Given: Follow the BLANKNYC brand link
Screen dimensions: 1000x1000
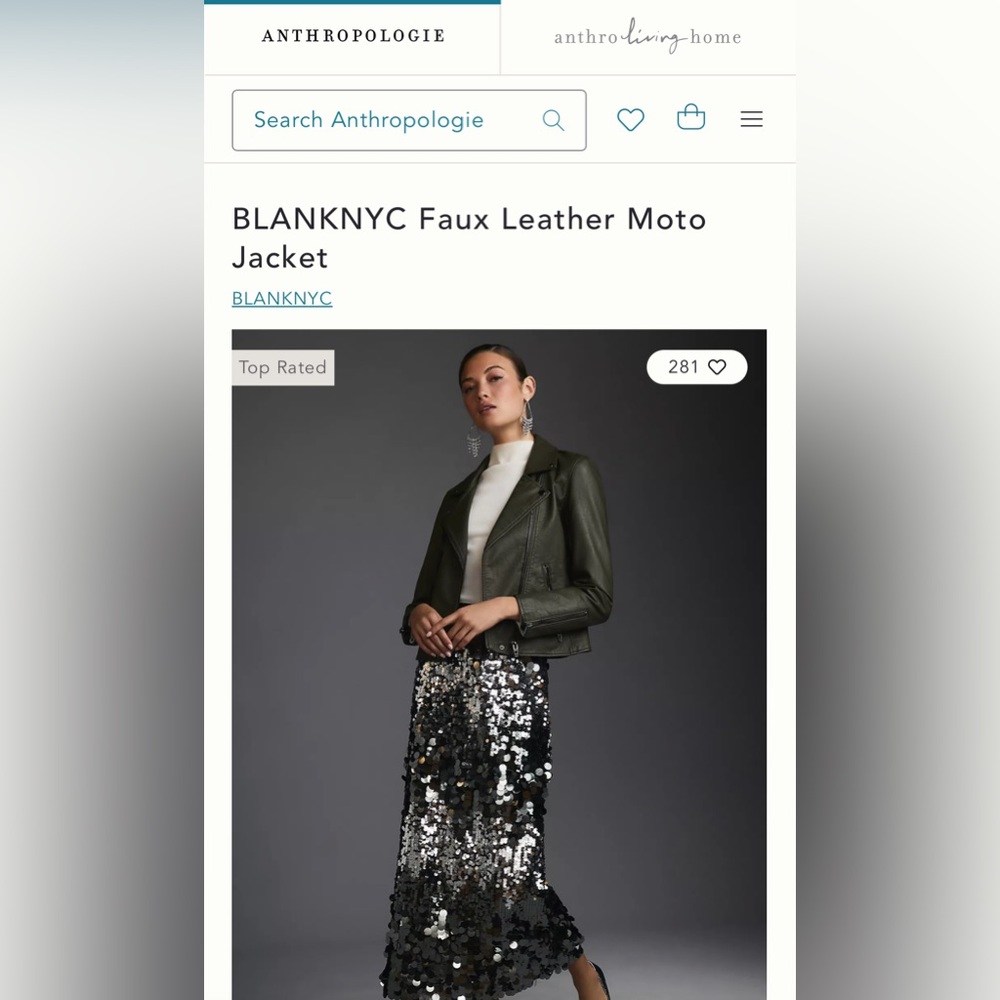Looking at the screenshot, I should click(x=282, y=298).
